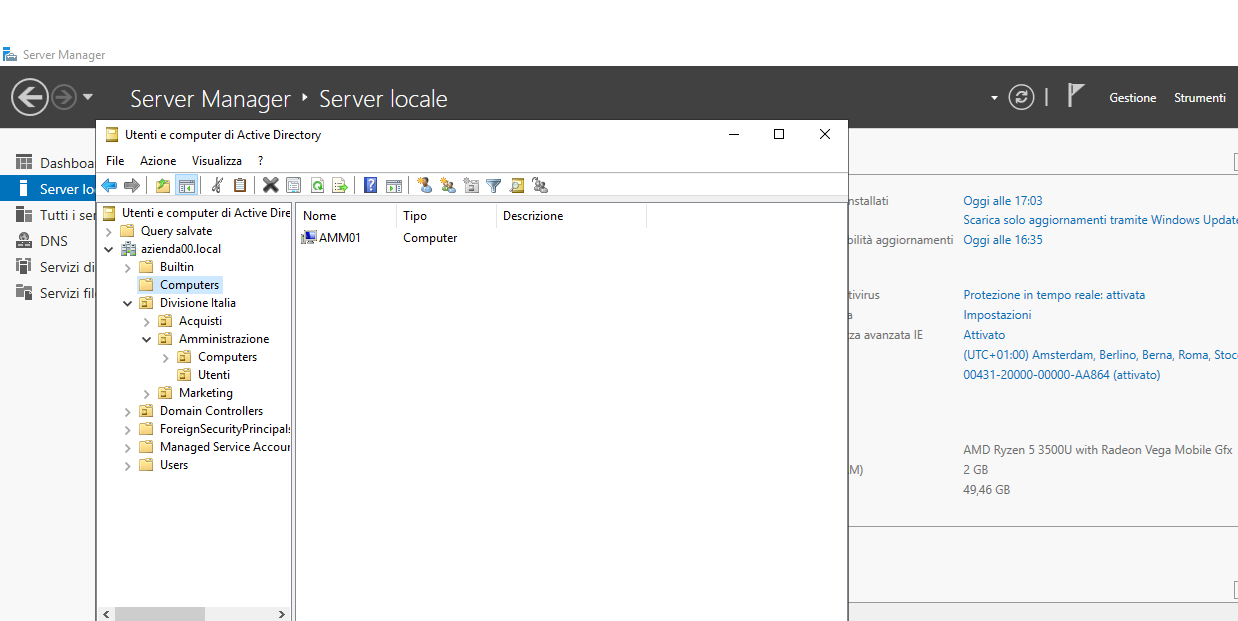1238x621 pixels.
Task: Select Domain Controllers in tree
Action: pyautogui.click(x=211, y=411)
